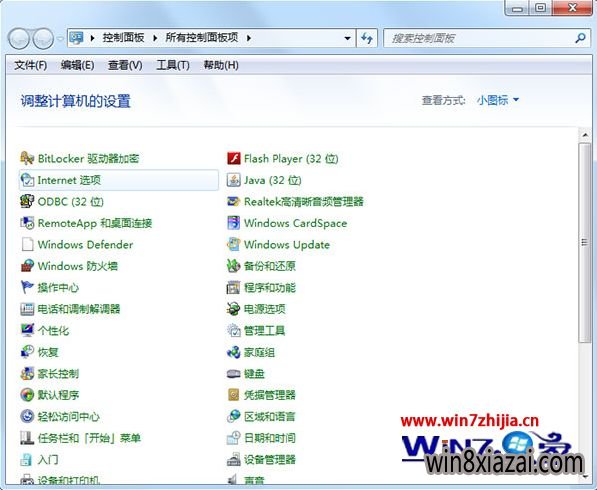Click the Windows 防火墙 icon
The width and height of the screenshot is (597, 490).
click(27, 266)
